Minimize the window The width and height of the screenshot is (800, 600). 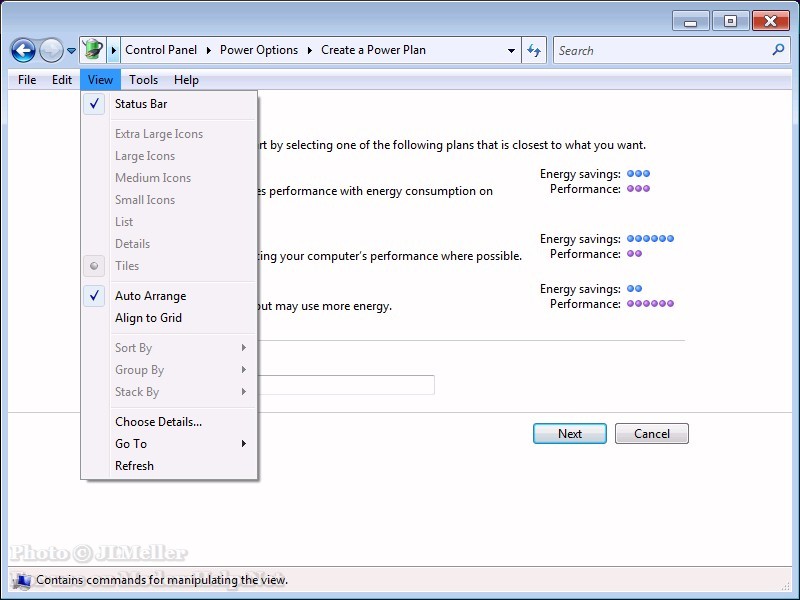[x=690, y=21]
